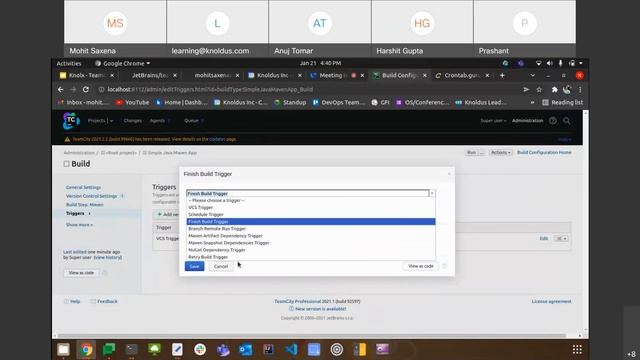Open the Super user dropdown
Viewport: 640px width, 360px height.
coord(493,121)
